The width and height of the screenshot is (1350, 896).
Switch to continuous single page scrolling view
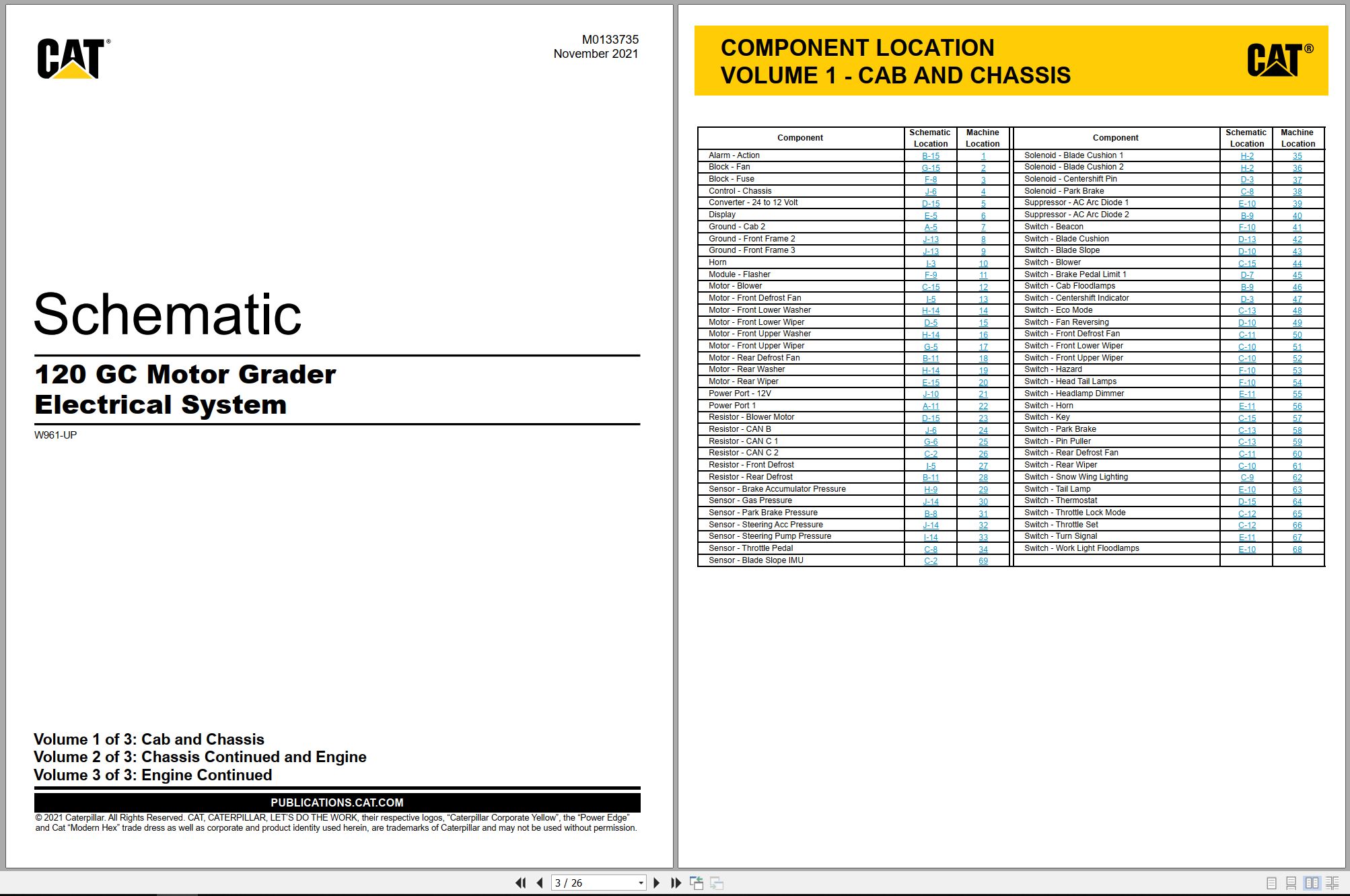1291,883
